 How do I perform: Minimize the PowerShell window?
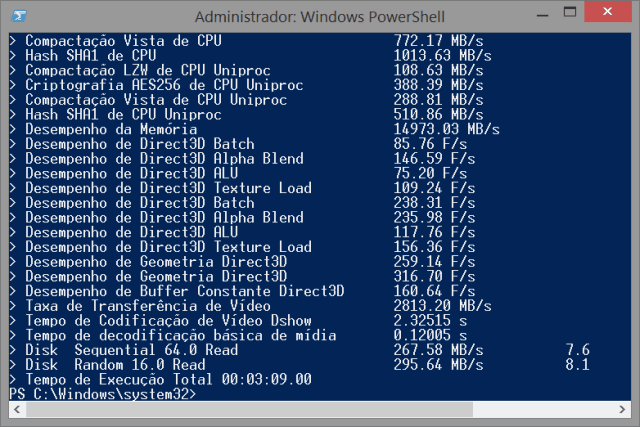pyautogui.click(x=542, y=16)
